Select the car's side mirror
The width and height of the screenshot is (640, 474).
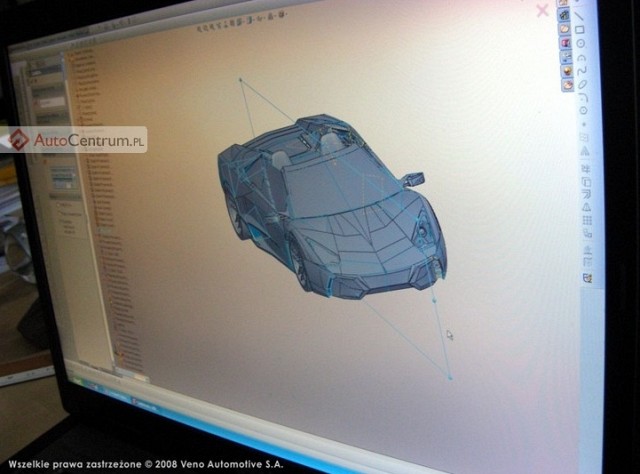click(414, 178)
